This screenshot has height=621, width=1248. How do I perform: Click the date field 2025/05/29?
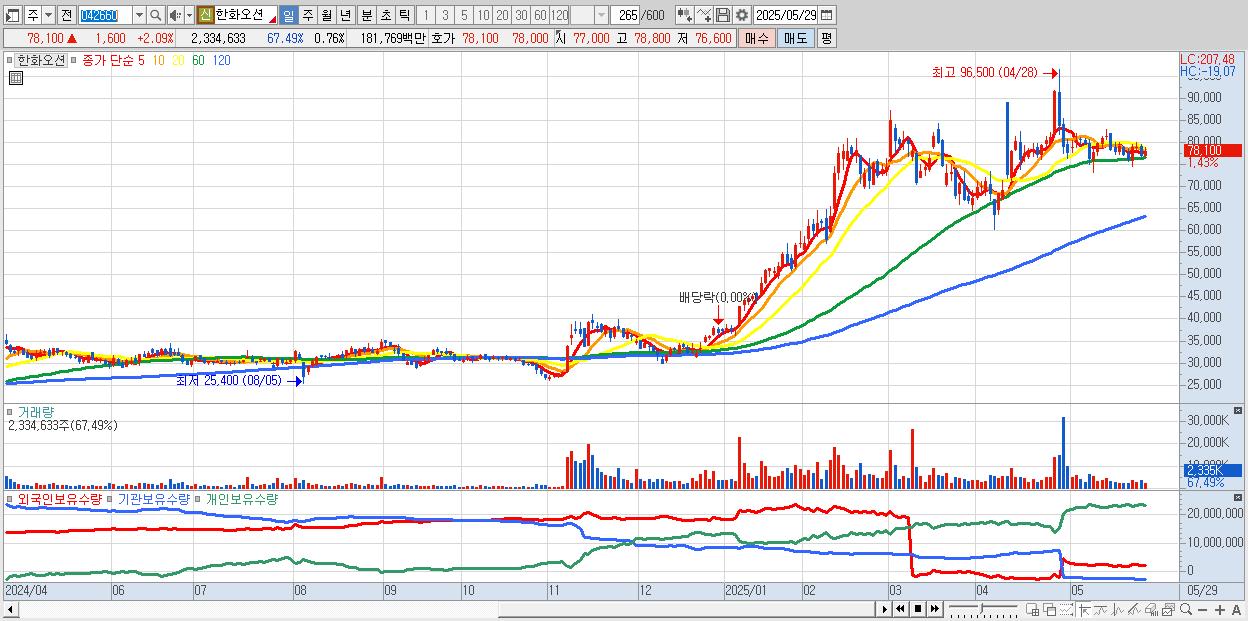pyautogui.click(x=786, y=15)
